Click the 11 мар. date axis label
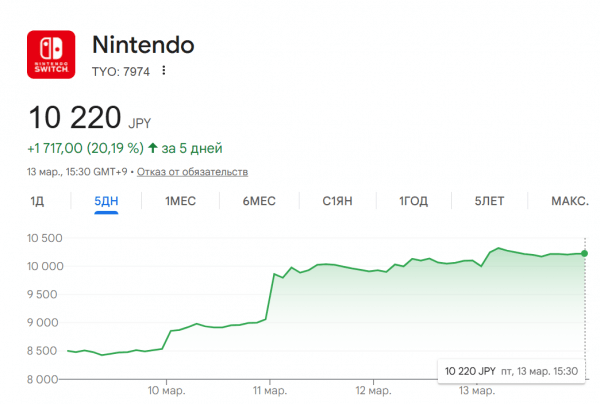Screen dimensions: 600x404 tap(270, 388)
